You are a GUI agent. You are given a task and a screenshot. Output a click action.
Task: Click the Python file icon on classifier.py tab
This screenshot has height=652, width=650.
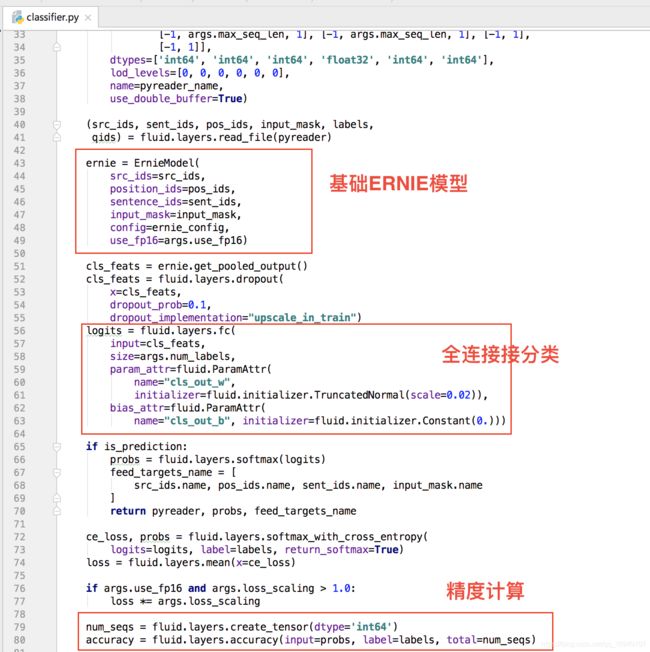click(17, 17)
